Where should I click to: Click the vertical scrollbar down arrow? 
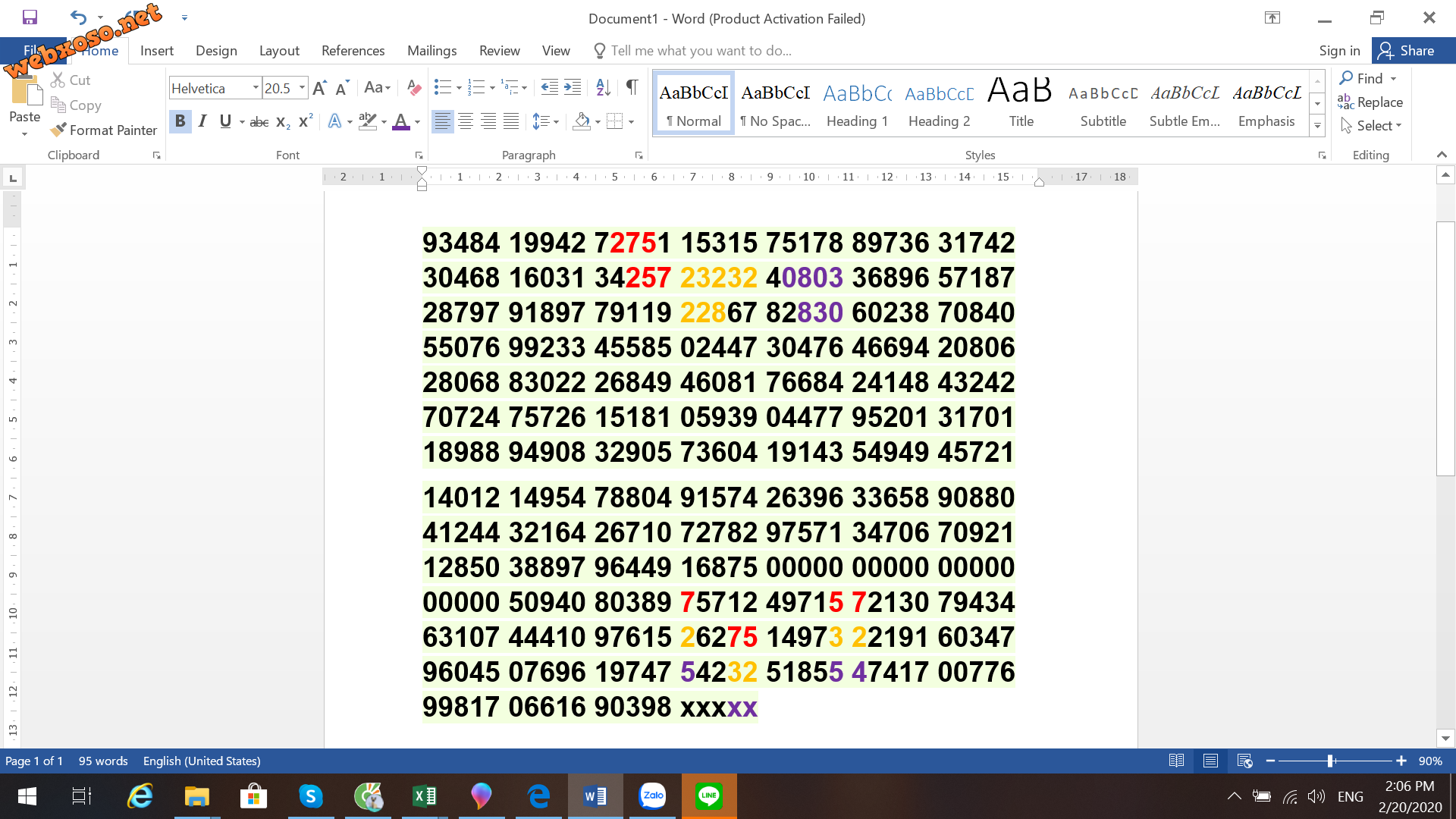[1445, 738]
